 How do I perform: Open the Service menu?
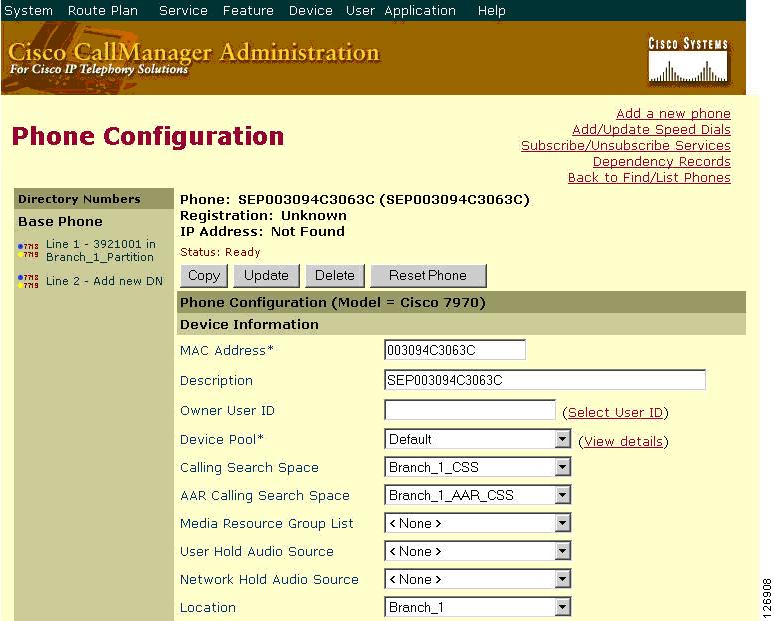183,10
